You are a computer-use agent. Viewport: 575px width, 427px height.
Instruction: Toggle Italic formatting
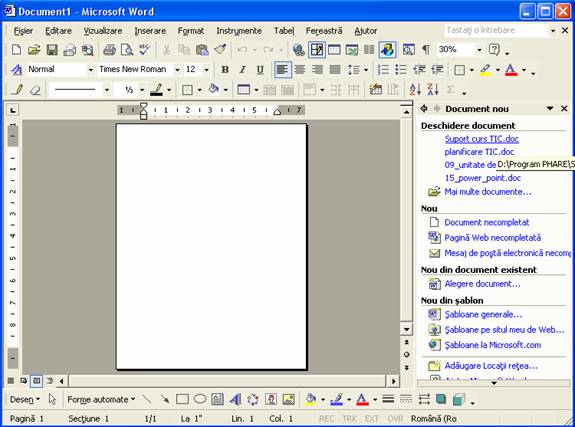click(x=242, y=70)
